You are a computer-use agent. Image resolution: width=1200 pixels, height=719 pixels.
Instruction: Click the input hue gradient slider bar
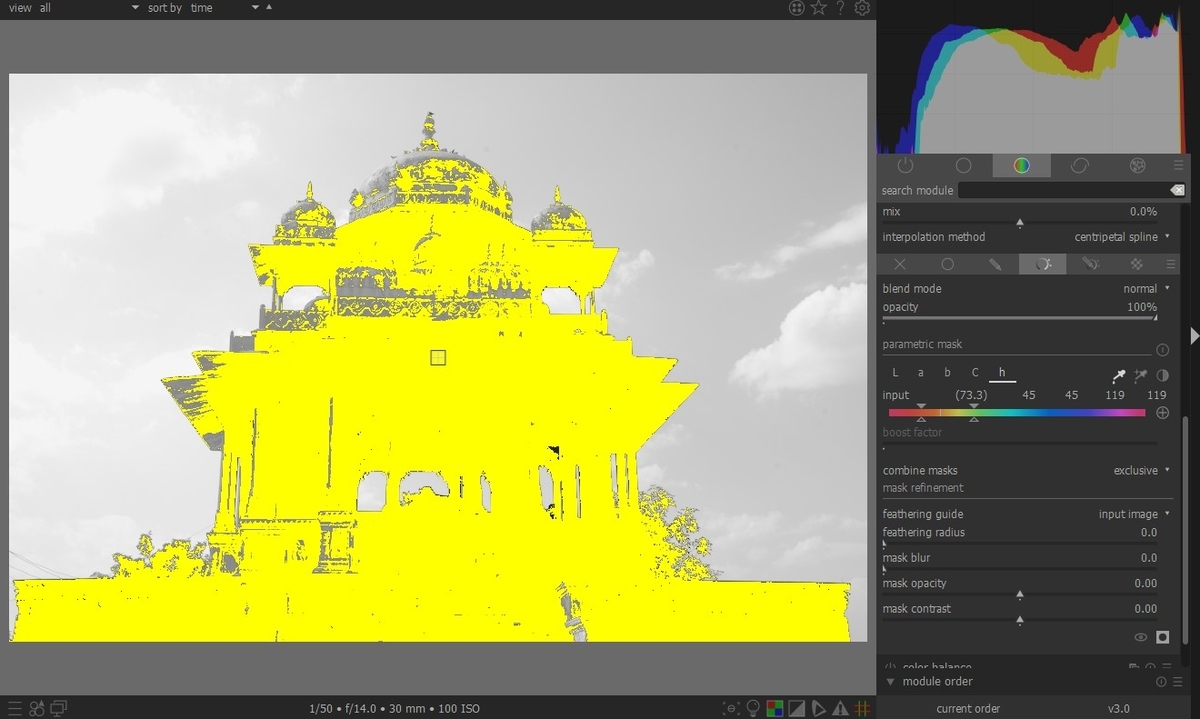(x=1016, y=412)
